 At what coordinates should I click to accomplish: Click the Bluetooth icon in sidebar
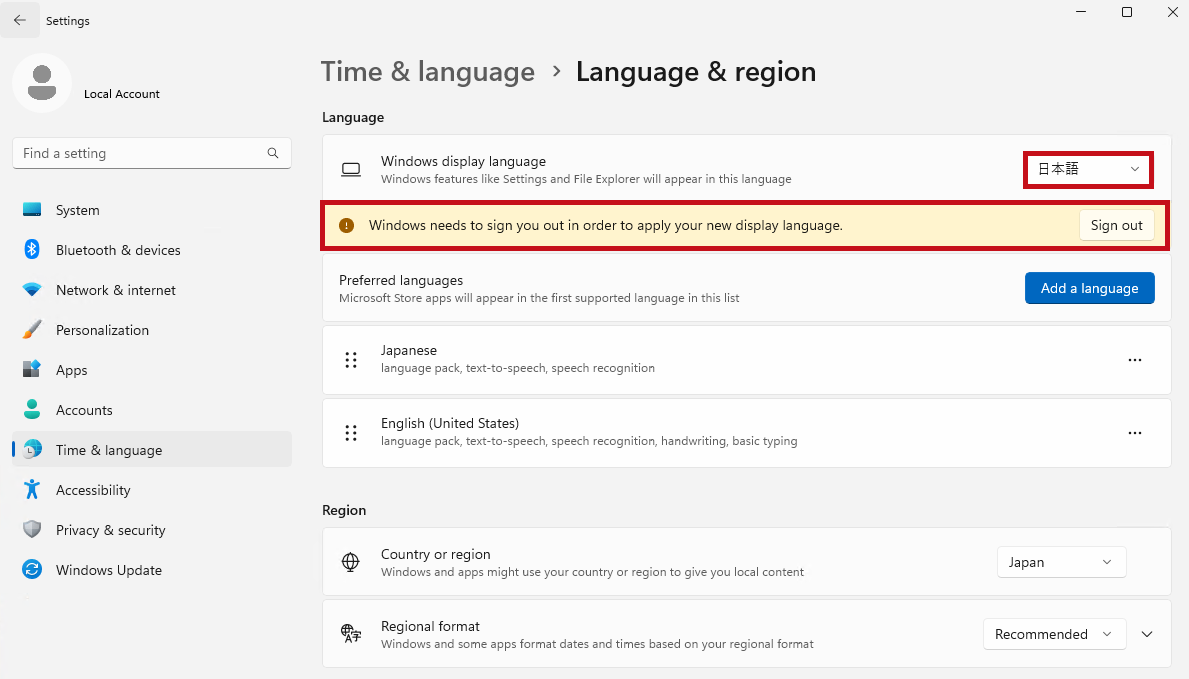click(32, 250)
